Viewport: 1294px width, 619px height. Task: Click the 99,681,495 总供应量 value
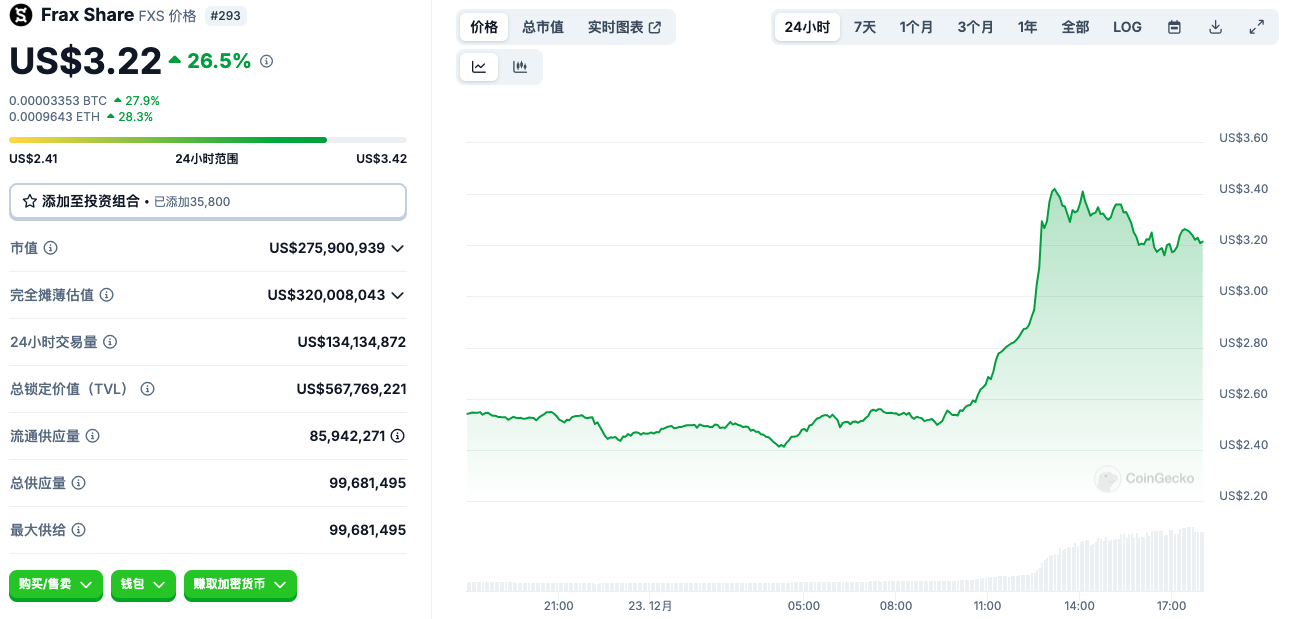368,483
